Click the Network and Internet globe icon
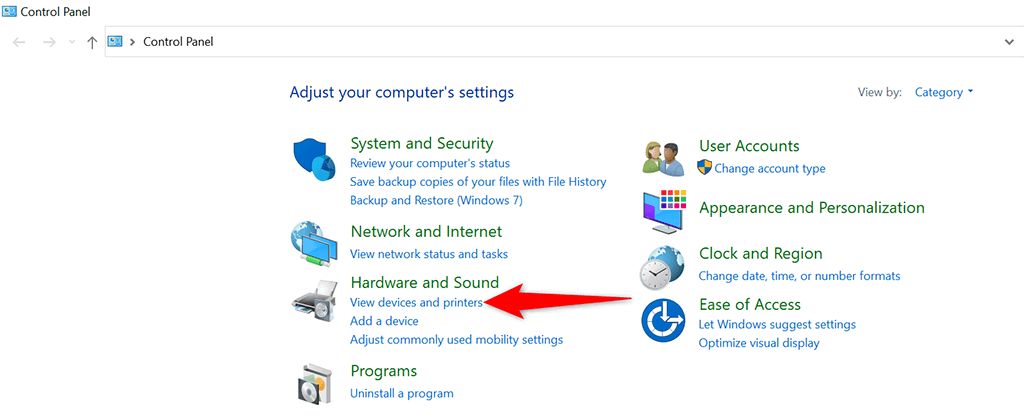The image size is (1024, 418). coord(314,241)
